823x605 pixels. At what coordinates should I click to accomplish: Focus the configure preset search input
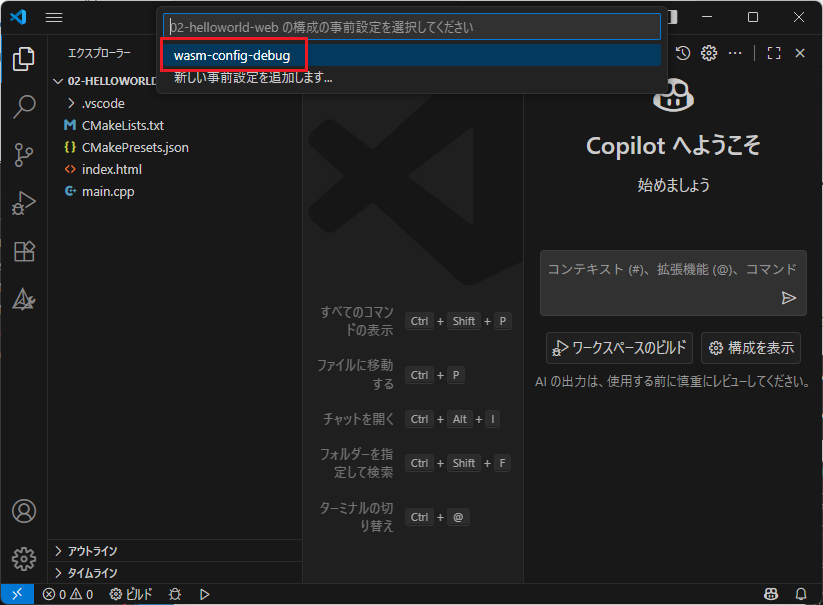point(412,27)
